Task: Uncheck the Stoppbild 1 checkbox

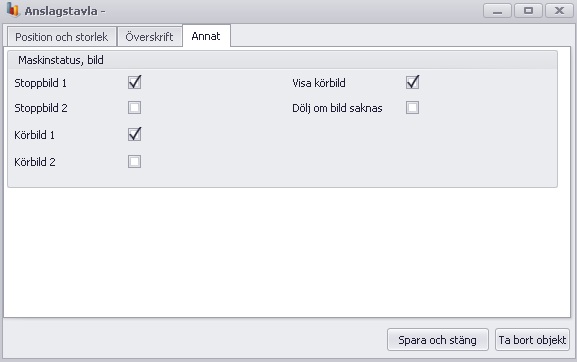Action: coord(134,82)
